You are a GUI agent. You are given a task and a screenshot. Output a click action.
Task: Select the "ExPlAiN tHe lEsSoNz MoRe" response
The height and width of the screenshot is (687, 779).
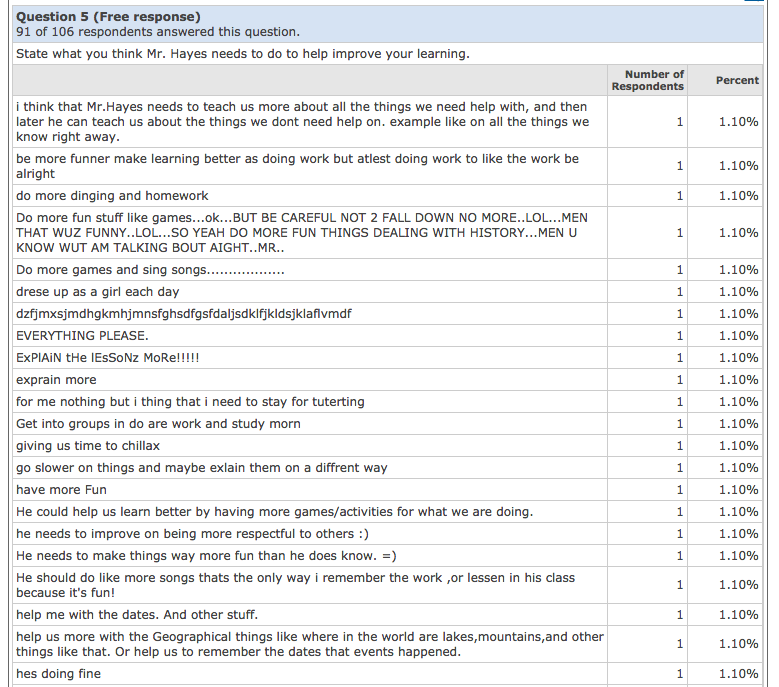point(100,358)
